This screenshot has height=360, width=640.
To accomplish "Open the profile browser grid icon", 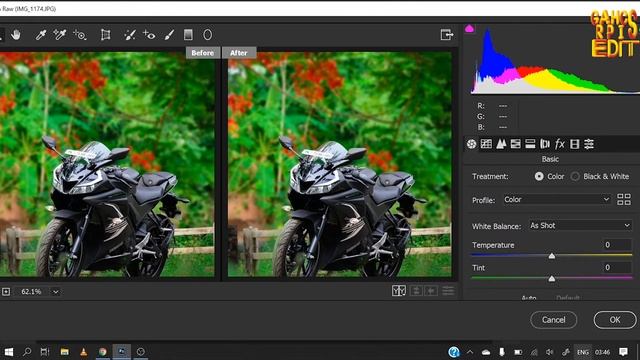I will 624,200.
